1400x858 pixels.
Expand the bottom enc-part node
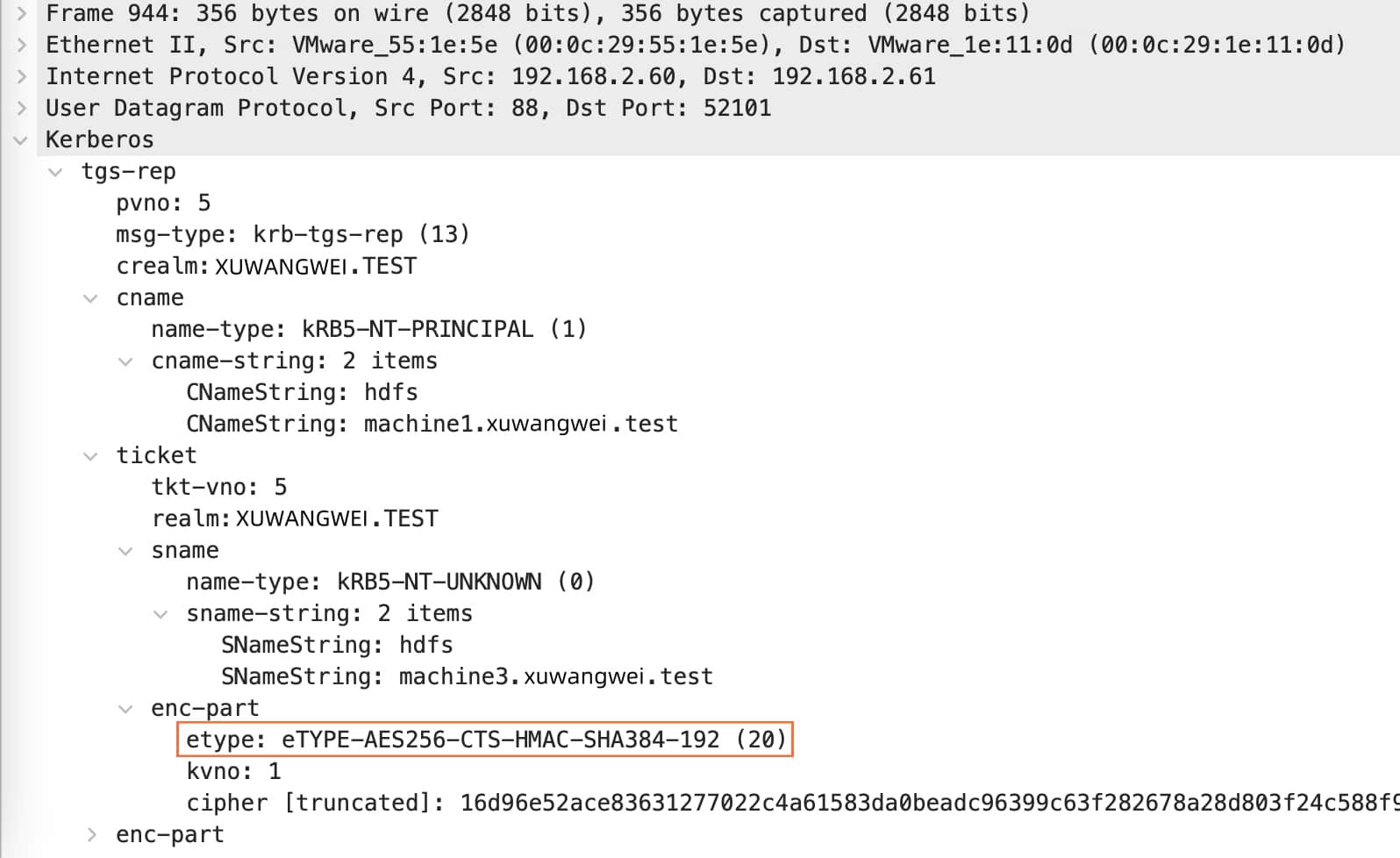(x=92, y=834)
